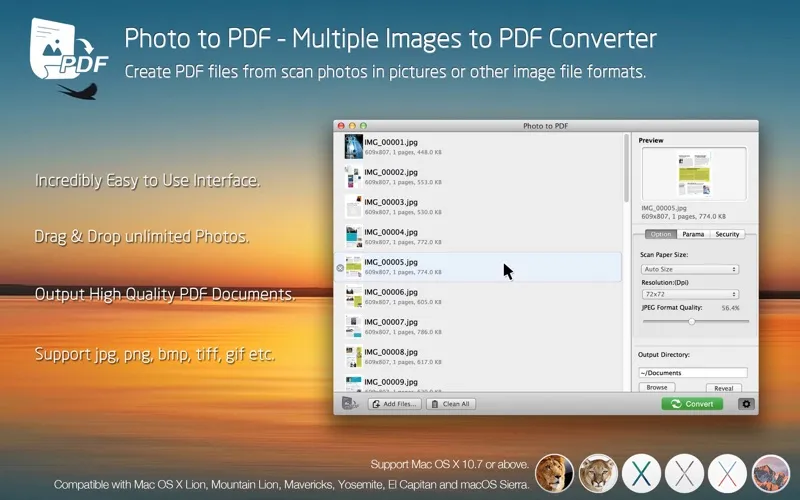The height and width of the screenshot is (500, 800).
Task: Select the IMG_00007.jpg thumbnail
Action: point(354,327)
